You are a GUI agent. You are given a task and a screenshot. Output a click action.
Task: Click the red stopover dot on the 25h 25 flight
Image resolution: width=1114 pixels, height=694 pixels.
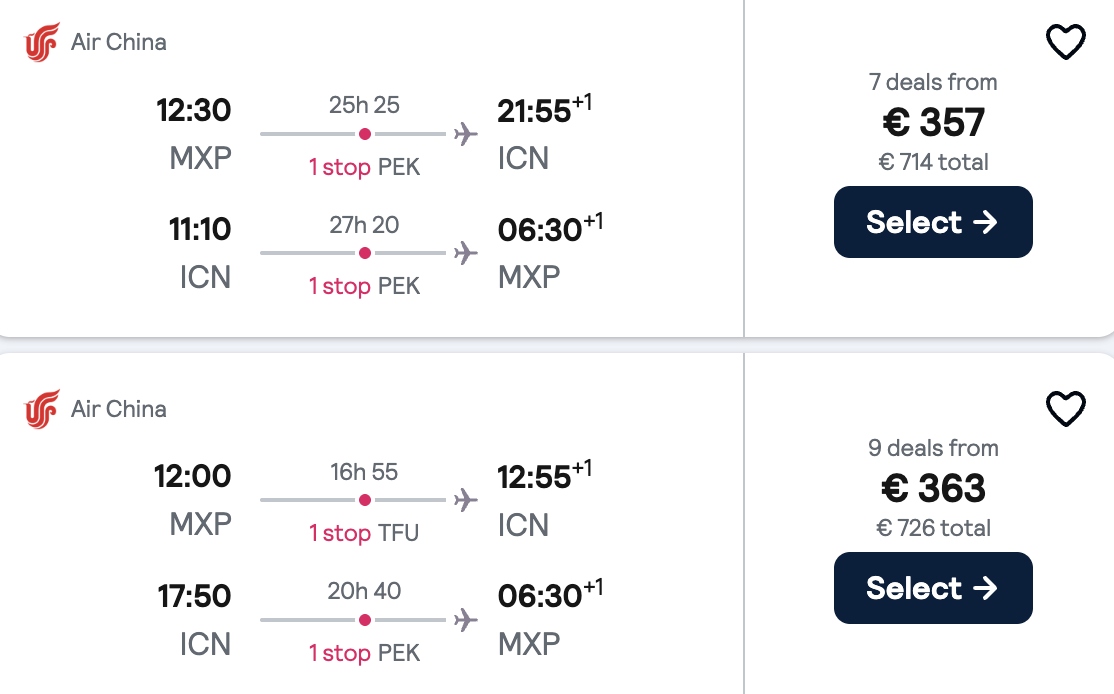365,132
